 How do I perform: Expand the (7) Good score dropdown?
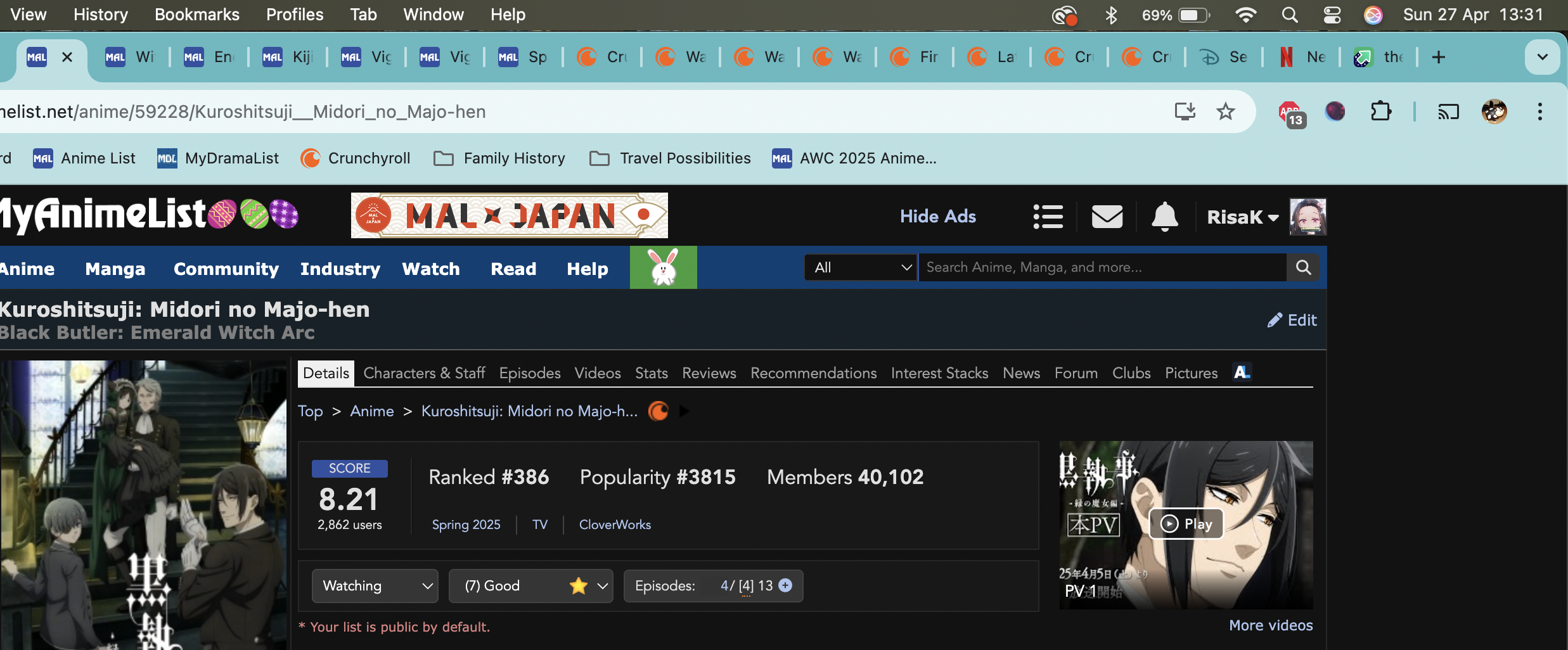pyautogui.click(x=530, y=586)
